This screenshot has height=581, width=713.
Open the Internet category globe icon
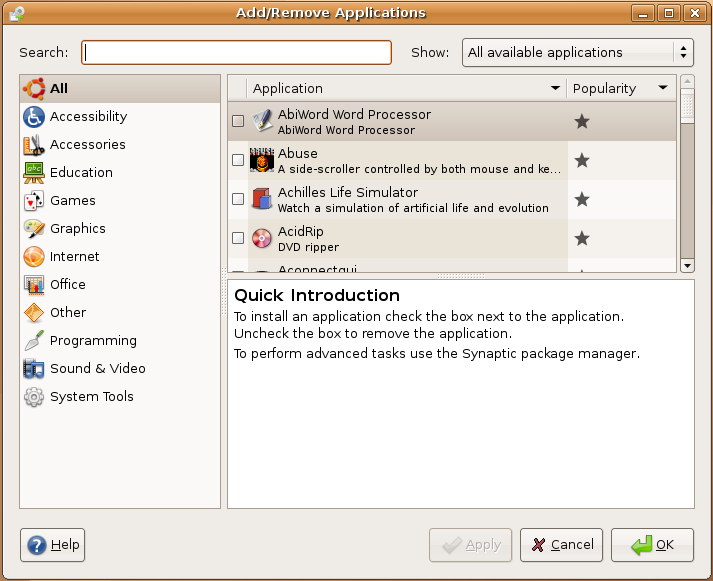click(x=33, y=257)
